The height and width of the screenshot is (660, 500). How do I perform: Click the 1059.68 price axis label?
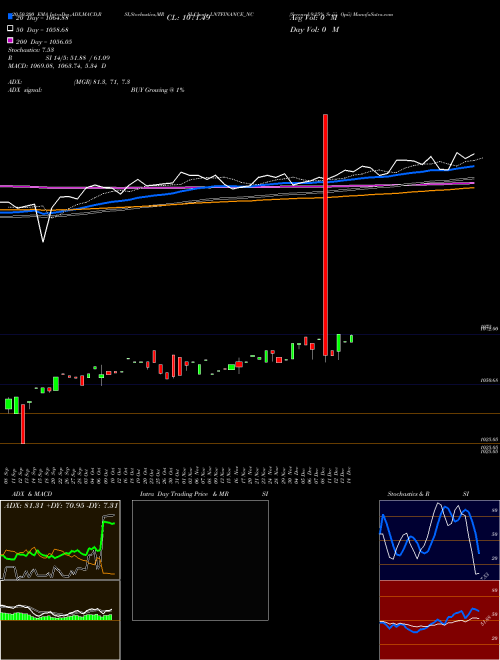489,380
